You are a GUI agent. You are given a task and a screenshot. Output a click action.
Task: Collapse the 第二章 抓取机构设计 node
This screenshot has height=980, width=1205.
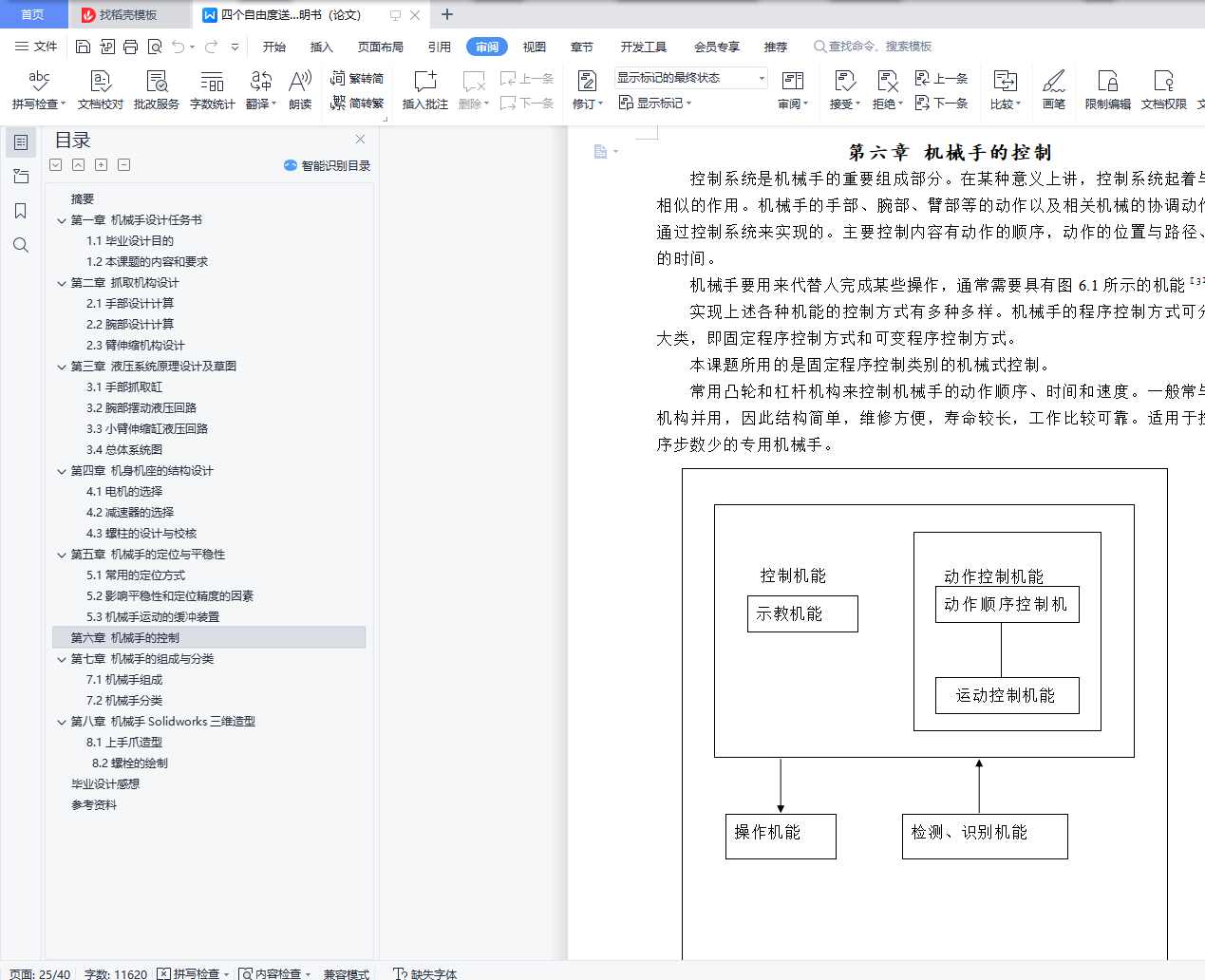pos(62,283)
